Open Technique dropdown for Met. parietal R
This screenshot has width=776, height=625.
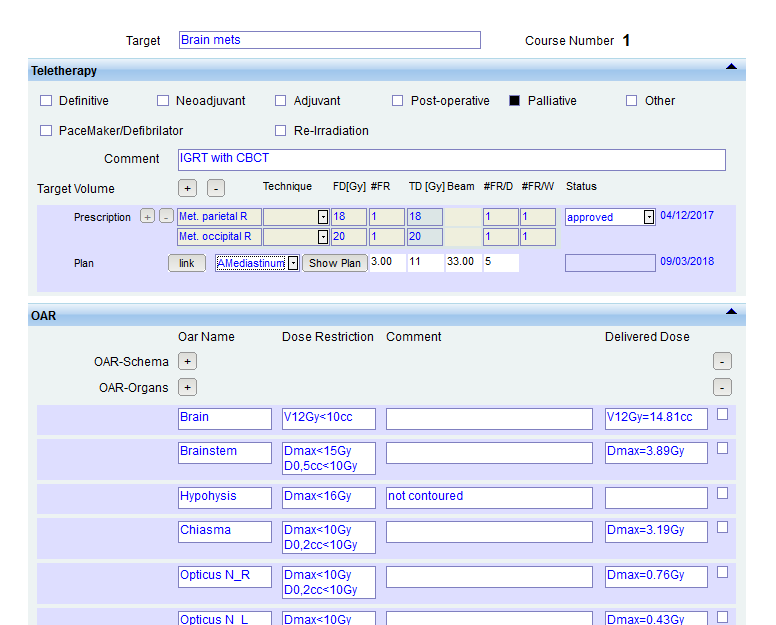[323, 217]
